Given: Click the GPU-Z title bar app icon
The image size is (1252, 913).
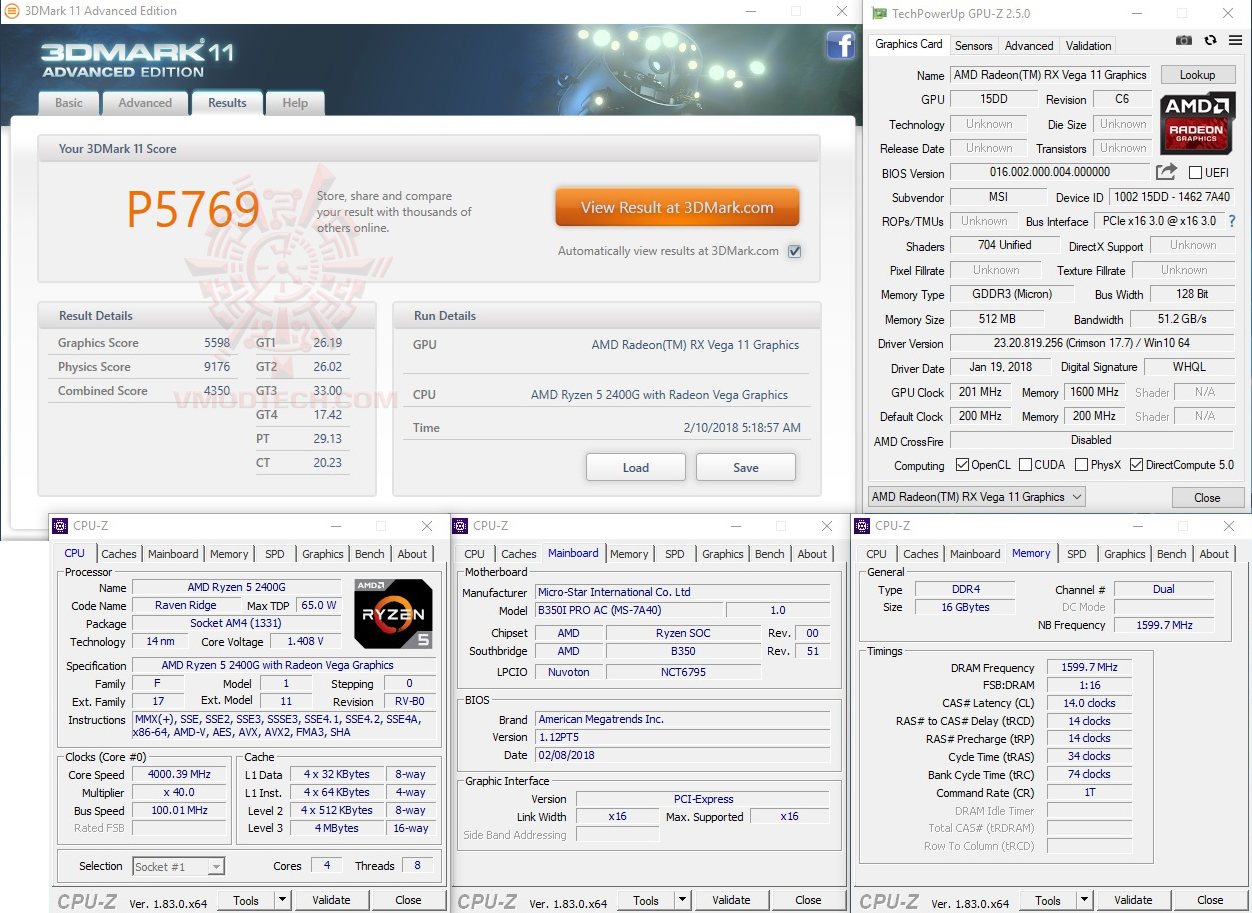Looking at the screenshot, I should point(879,14).
